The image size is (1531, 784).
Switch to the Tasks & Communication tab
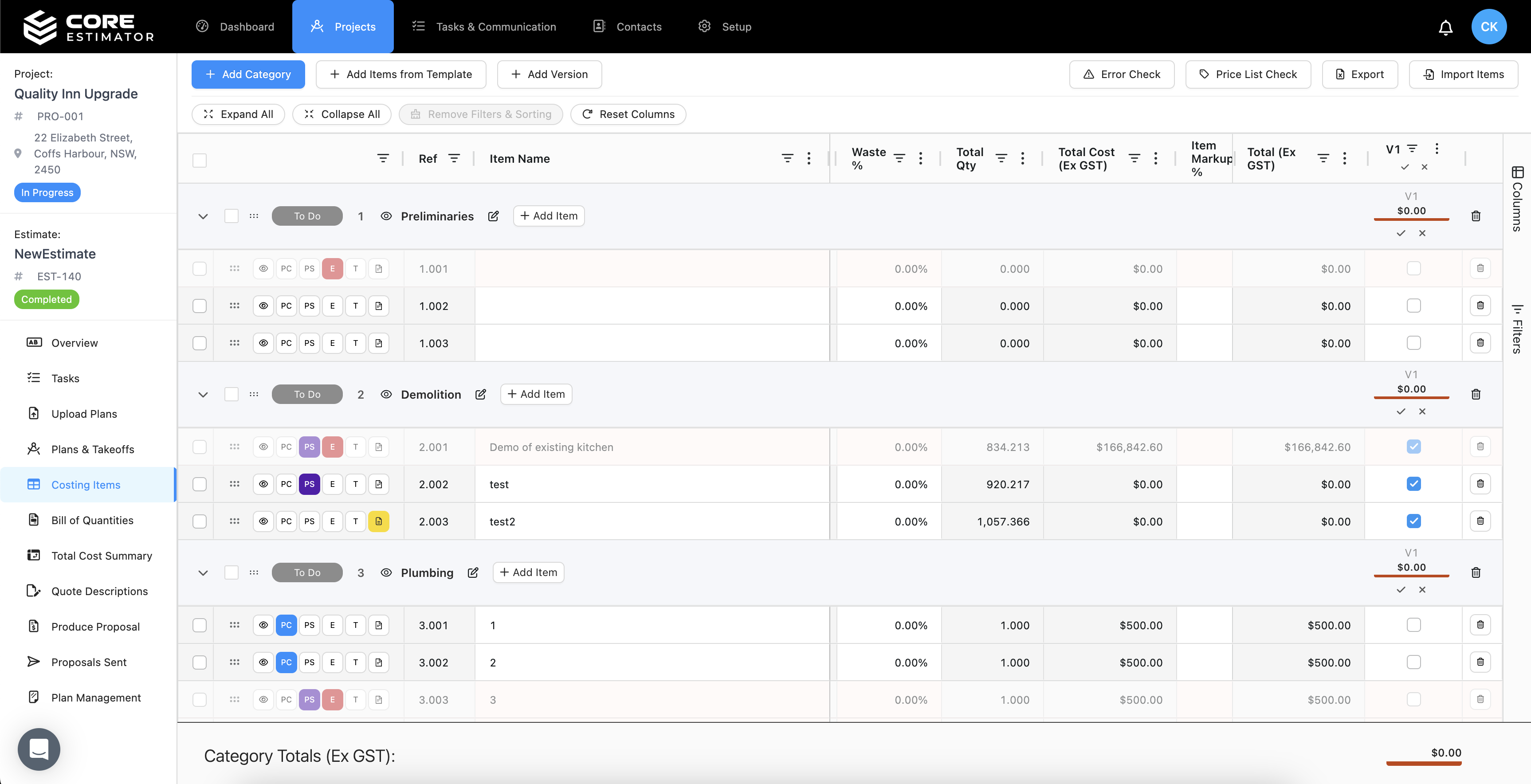coord(484,26)
